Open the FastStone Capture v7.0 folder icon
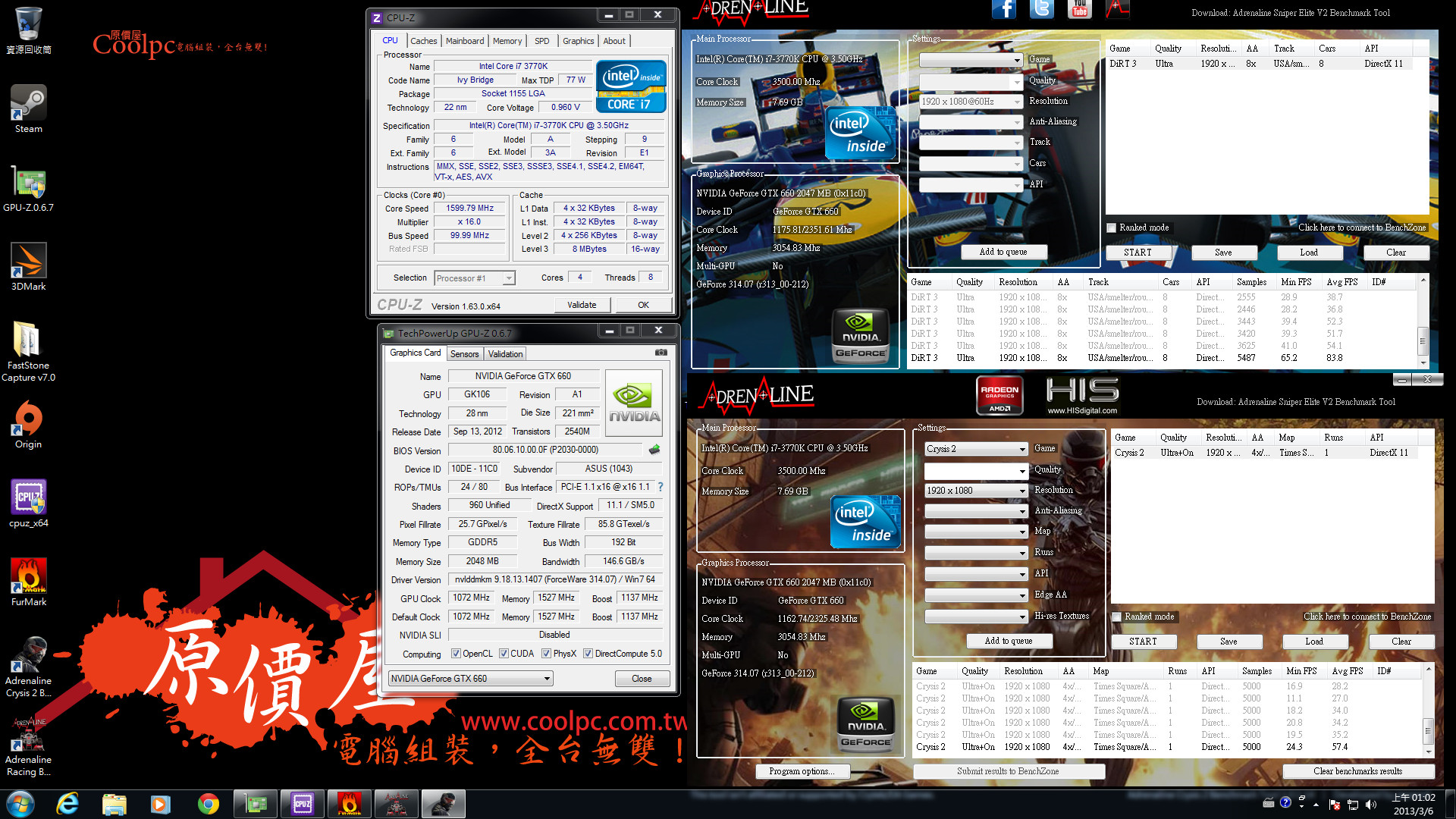Screen dimensions: 1456x819 (28, 352)
